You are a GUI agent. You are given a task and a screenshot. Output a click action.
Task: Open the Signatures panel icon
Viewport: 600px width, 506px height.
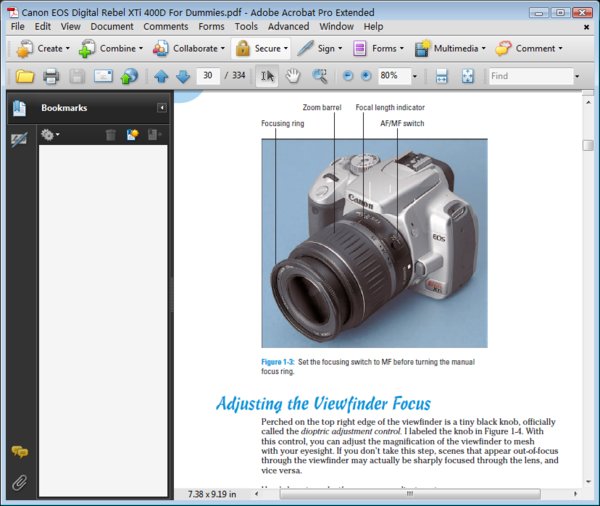19,140
